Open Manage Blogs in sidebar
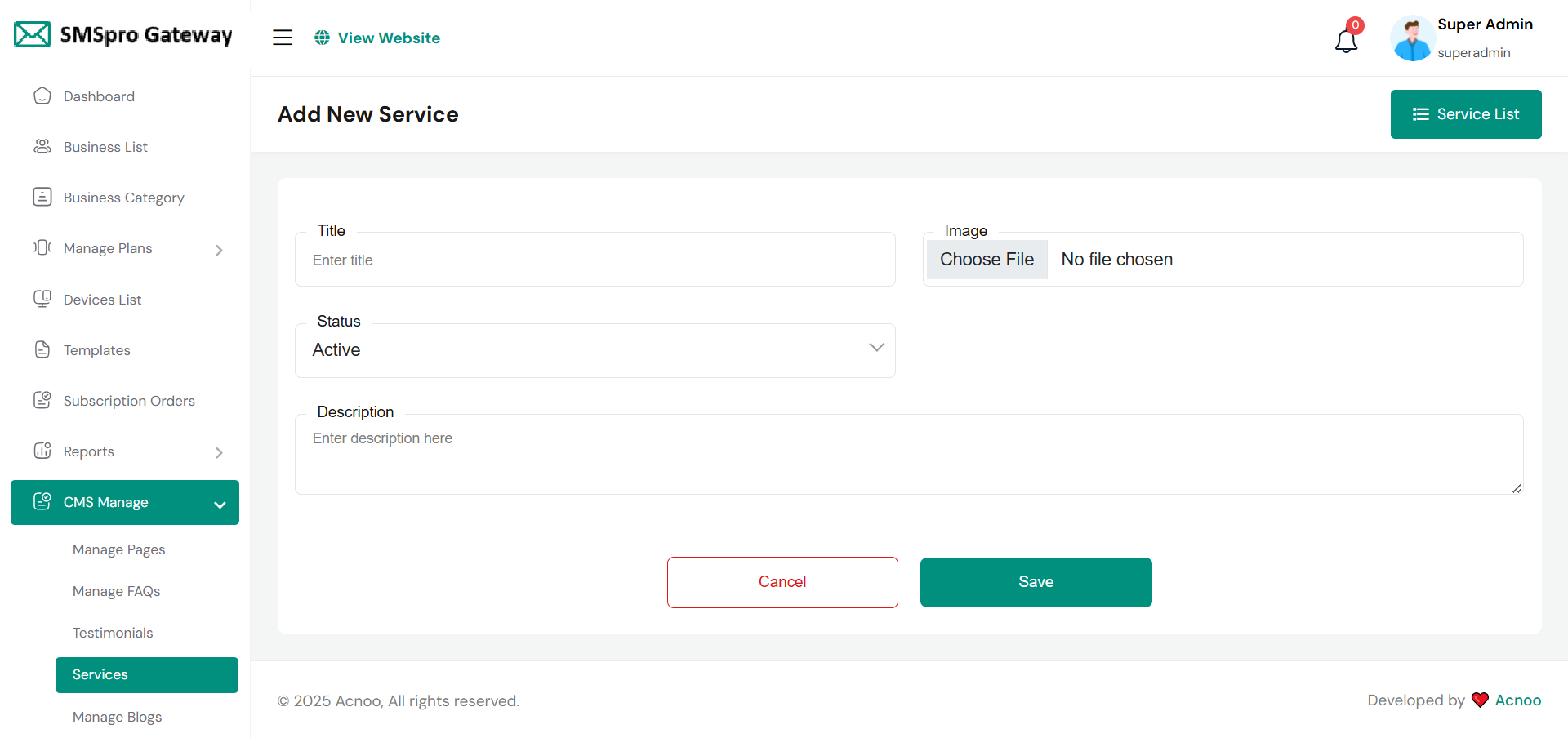Screen dimensions: 1568x738 click(x=117, y=717)
